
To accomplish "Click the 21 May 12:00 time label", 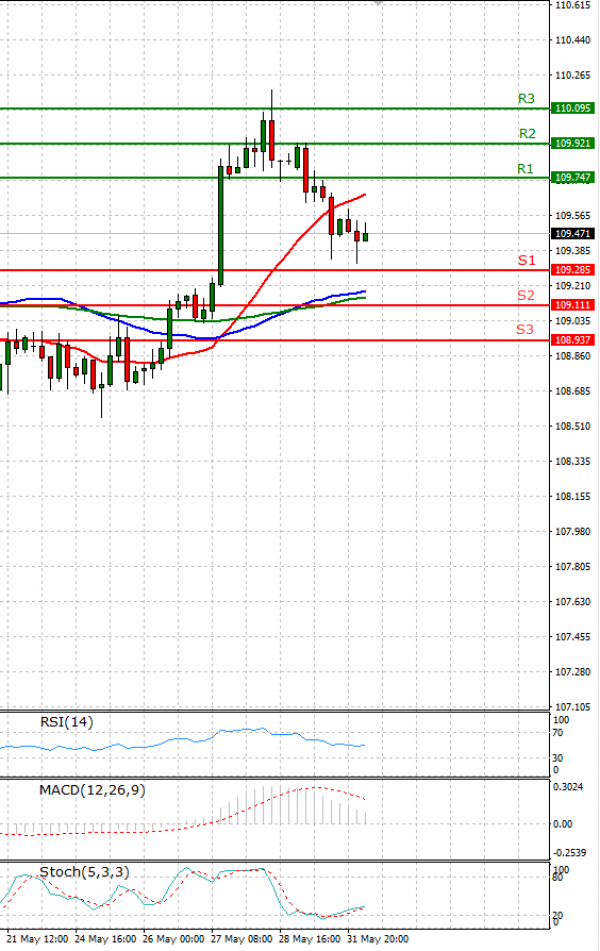I will (37, 939).
